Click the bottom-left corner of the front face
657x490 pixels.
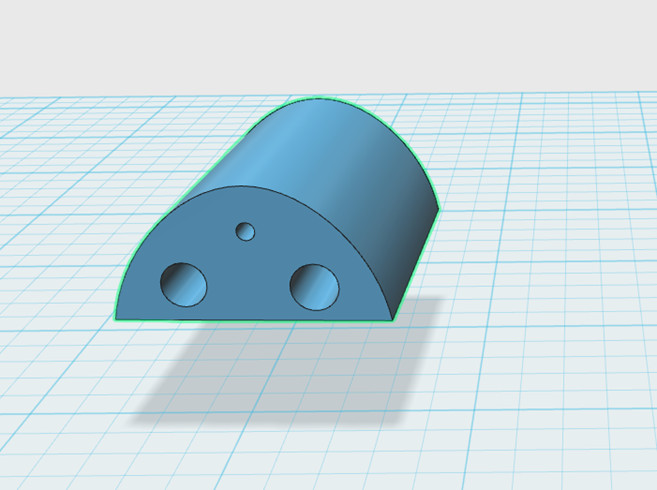pos(116,319)
